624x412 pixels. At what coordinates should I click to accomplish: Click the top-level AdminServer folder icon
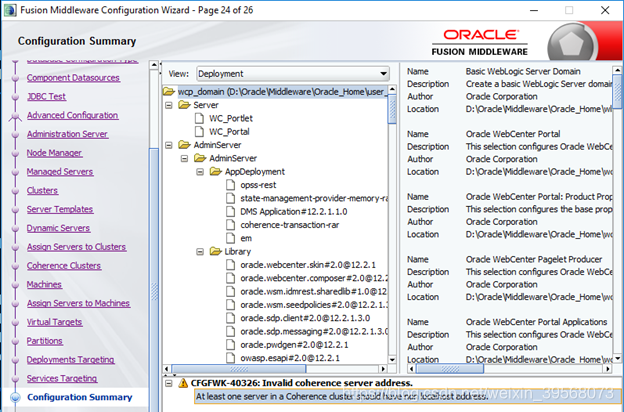(184, 145)
